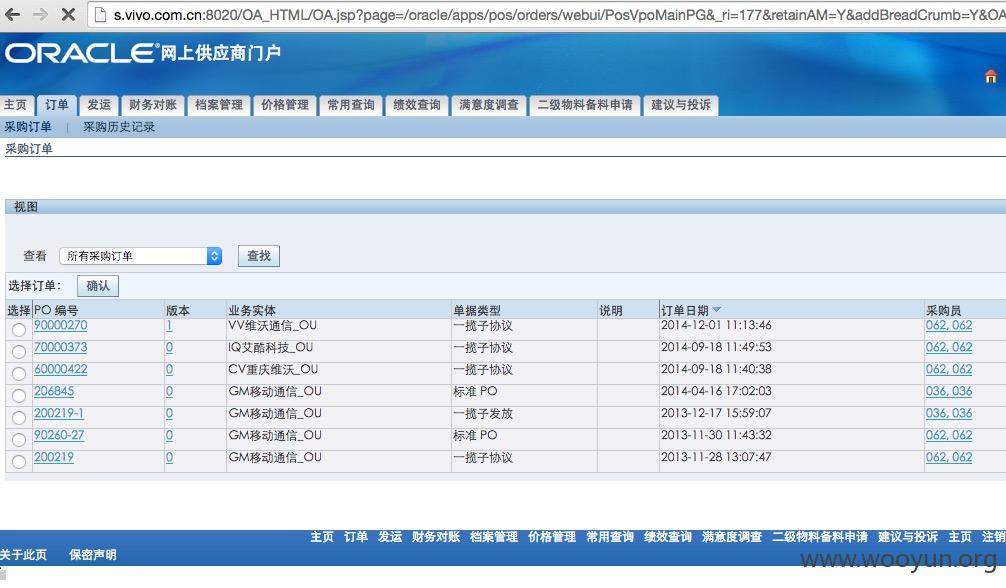Click footer link 二级物料备料申请
This screenshot has height=588, width=1006.
(820, 537)
